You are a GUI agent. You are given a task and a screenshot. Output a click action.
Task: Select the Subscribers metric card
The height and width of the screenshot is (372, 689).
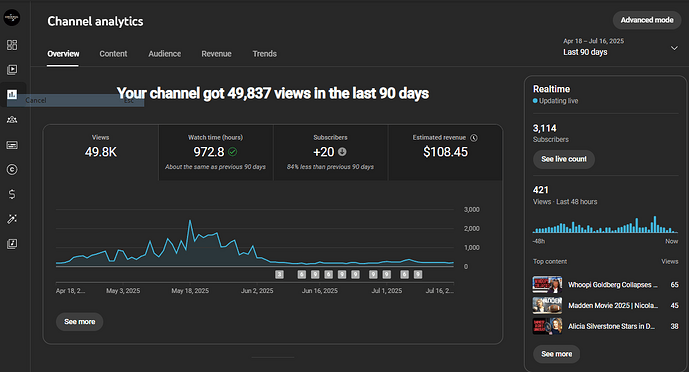[x=330, y=152]
